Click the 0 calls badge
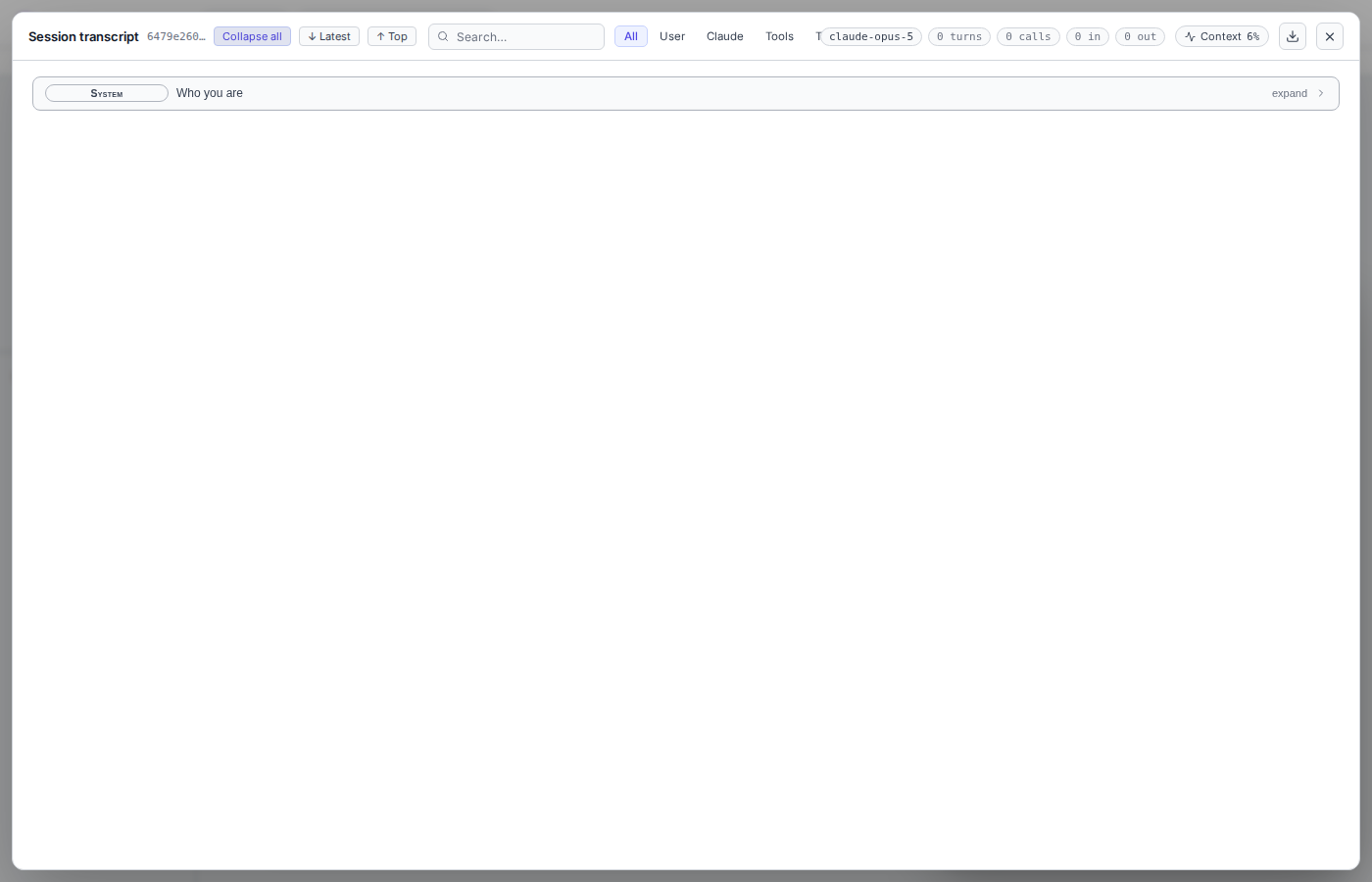The height and width of the screenshot is (882, 1372). coord(1028,36)
